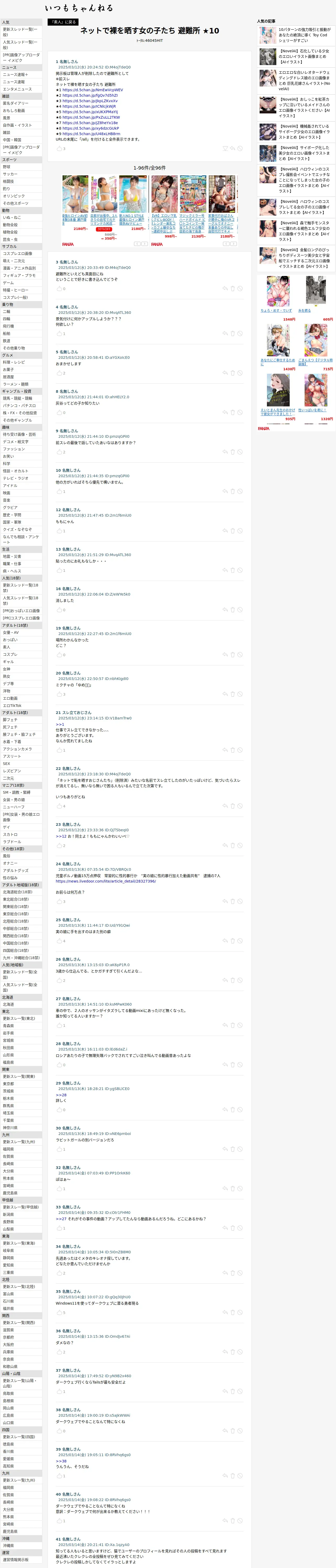Click trash icon on post 26
This screenshot has height=1568, width=336.
232,981
